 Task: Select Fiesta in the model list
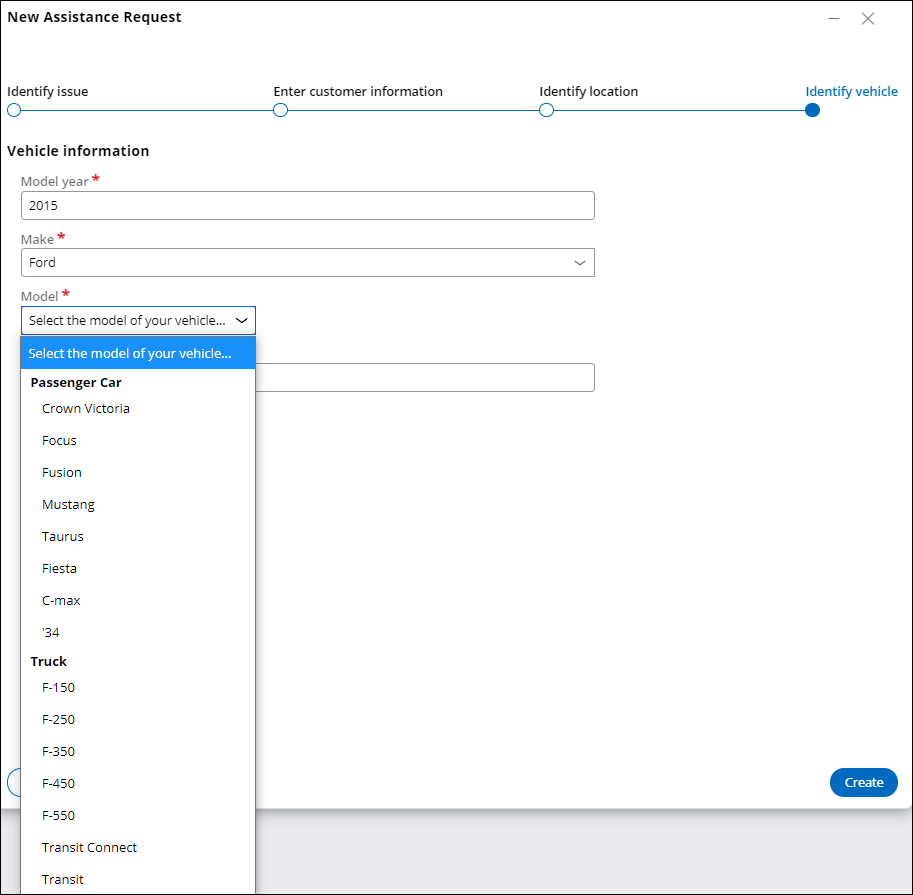59,568
